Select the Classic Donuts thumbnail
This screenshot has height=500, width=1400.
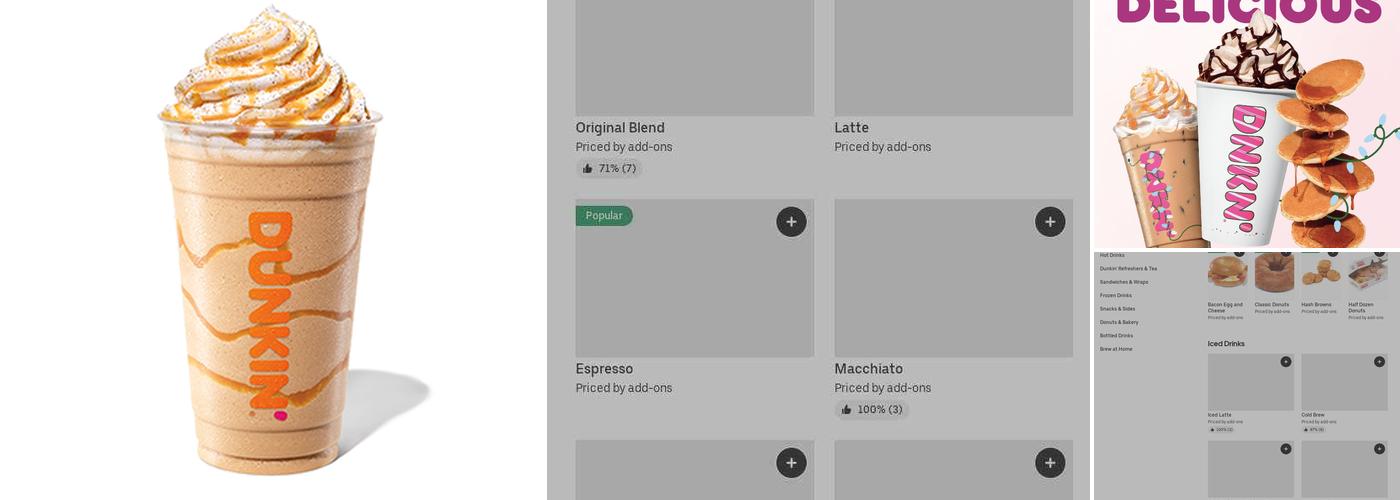click(x=1274, y=274)
